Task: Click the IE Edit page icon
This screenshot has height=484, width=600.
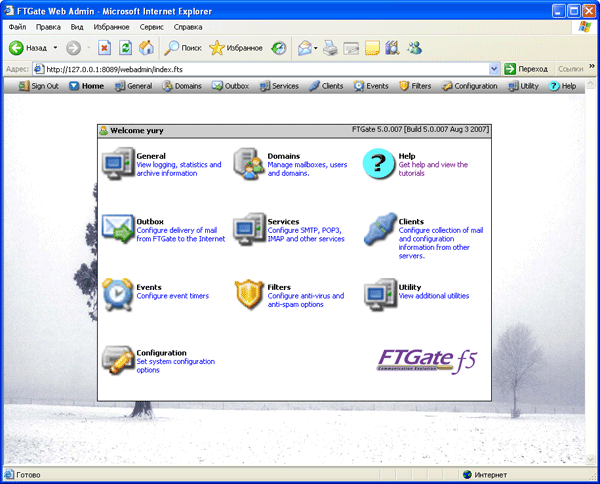Action: coord(351,48)
